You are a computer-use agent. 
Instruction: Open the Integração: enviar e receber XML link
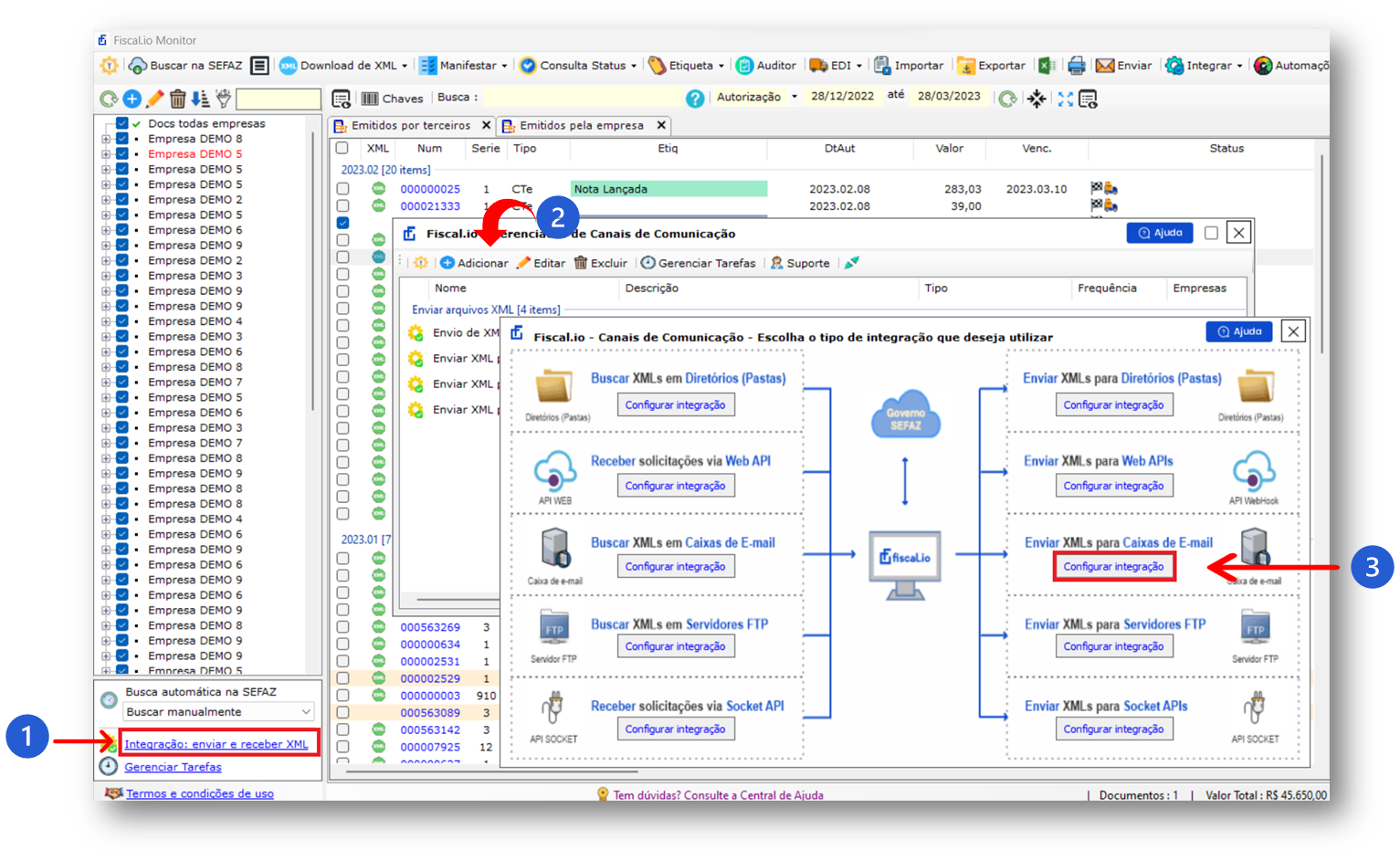[x=216, y=744]
